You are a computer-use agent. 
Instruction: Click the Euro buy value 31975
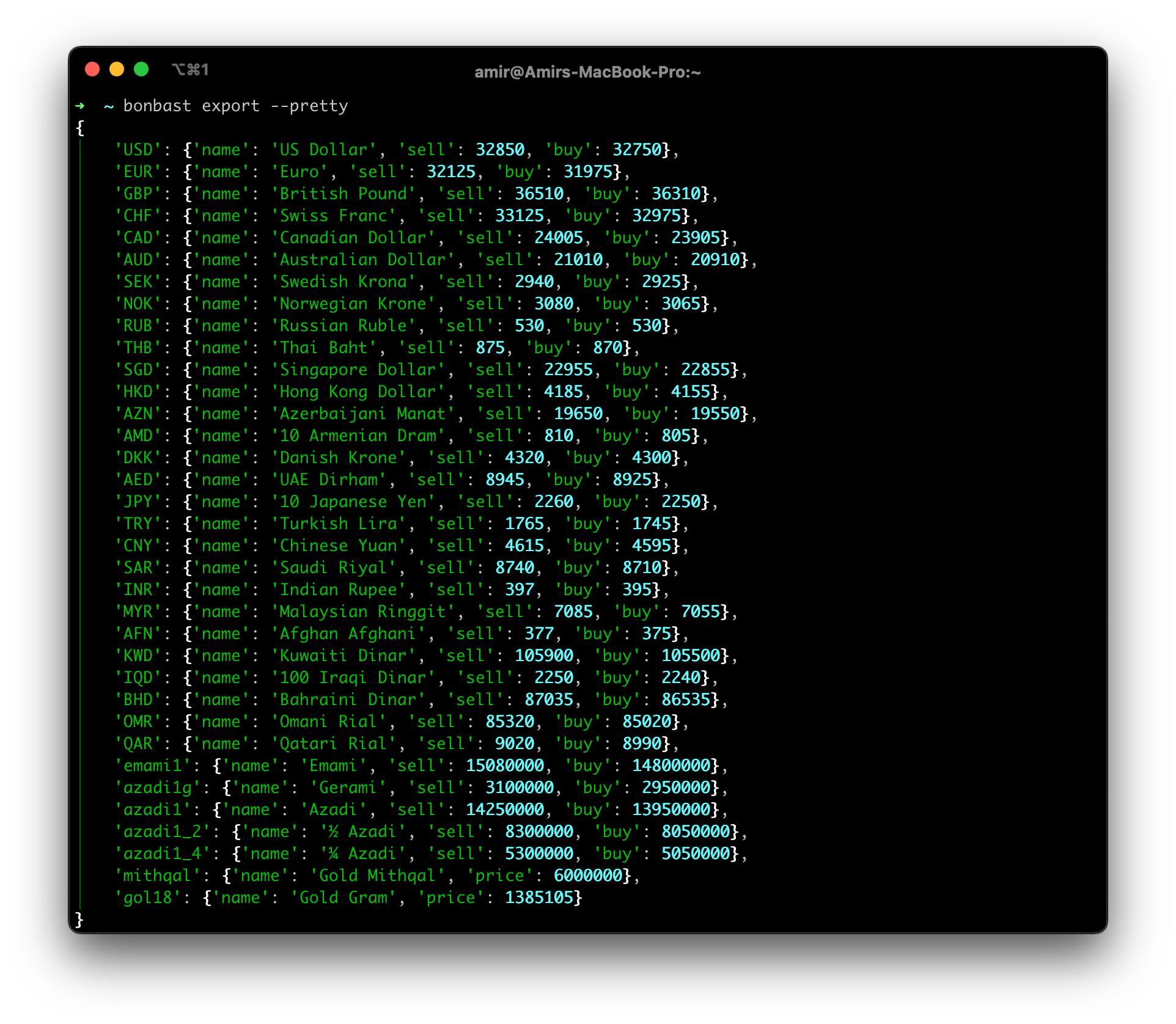coord(587,172)
